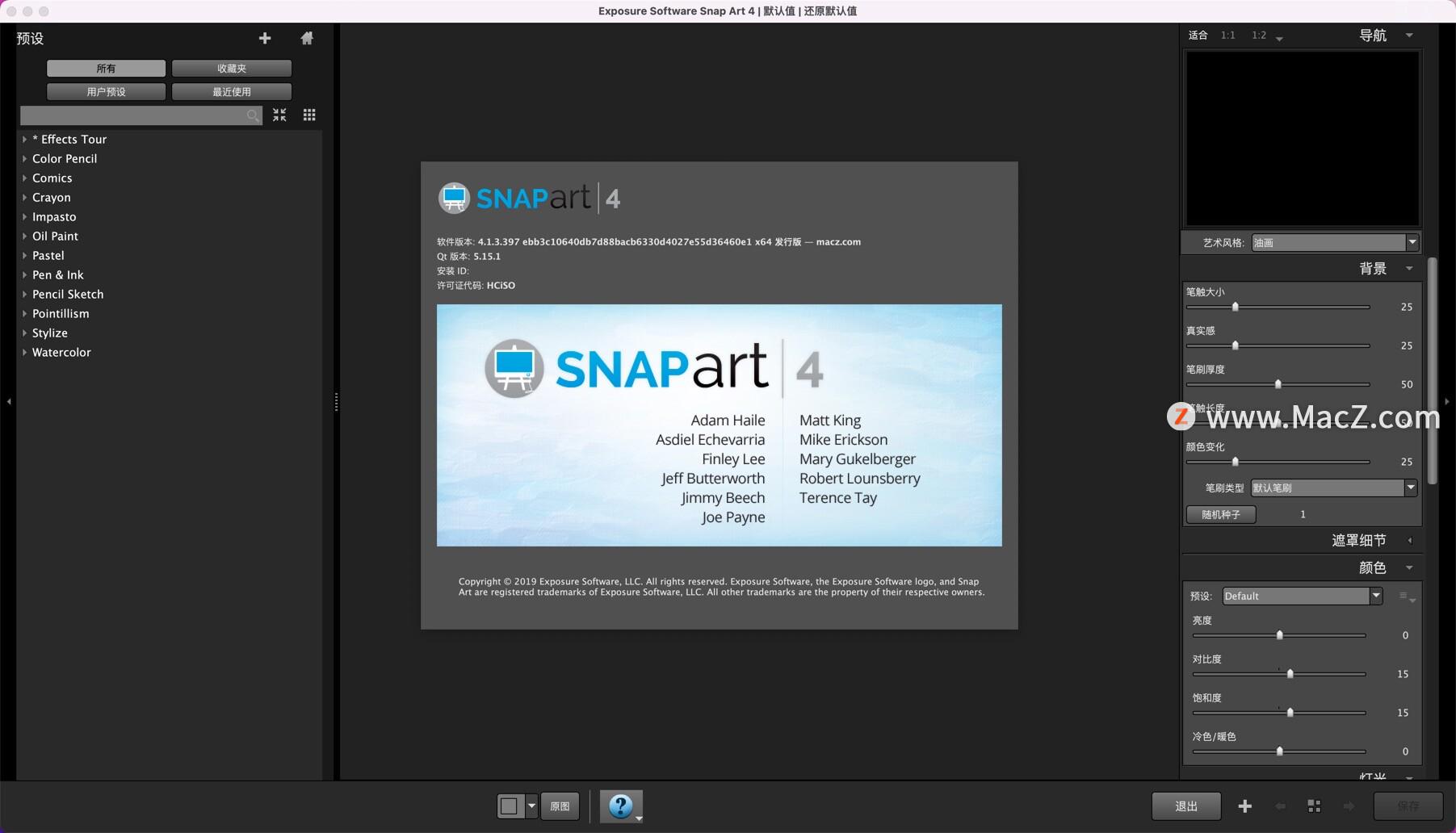This screenshot has width=1456, height=833.
Task: Click the SnapArt easel logo in the about dialog
Action: [454, 198]
